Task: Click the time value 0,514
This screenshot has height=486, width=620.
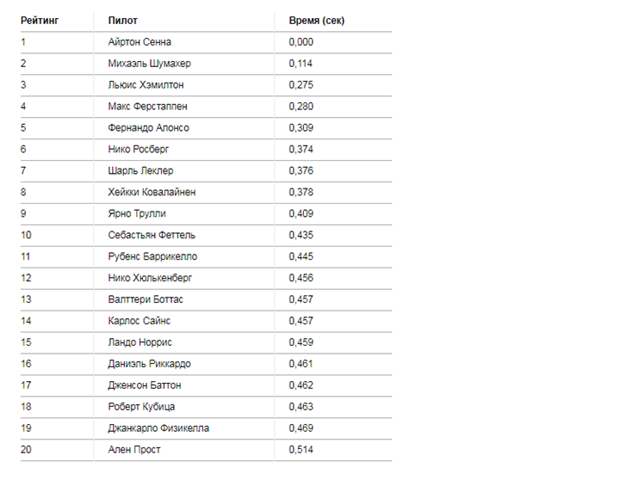Action: [x=301, y=450]
